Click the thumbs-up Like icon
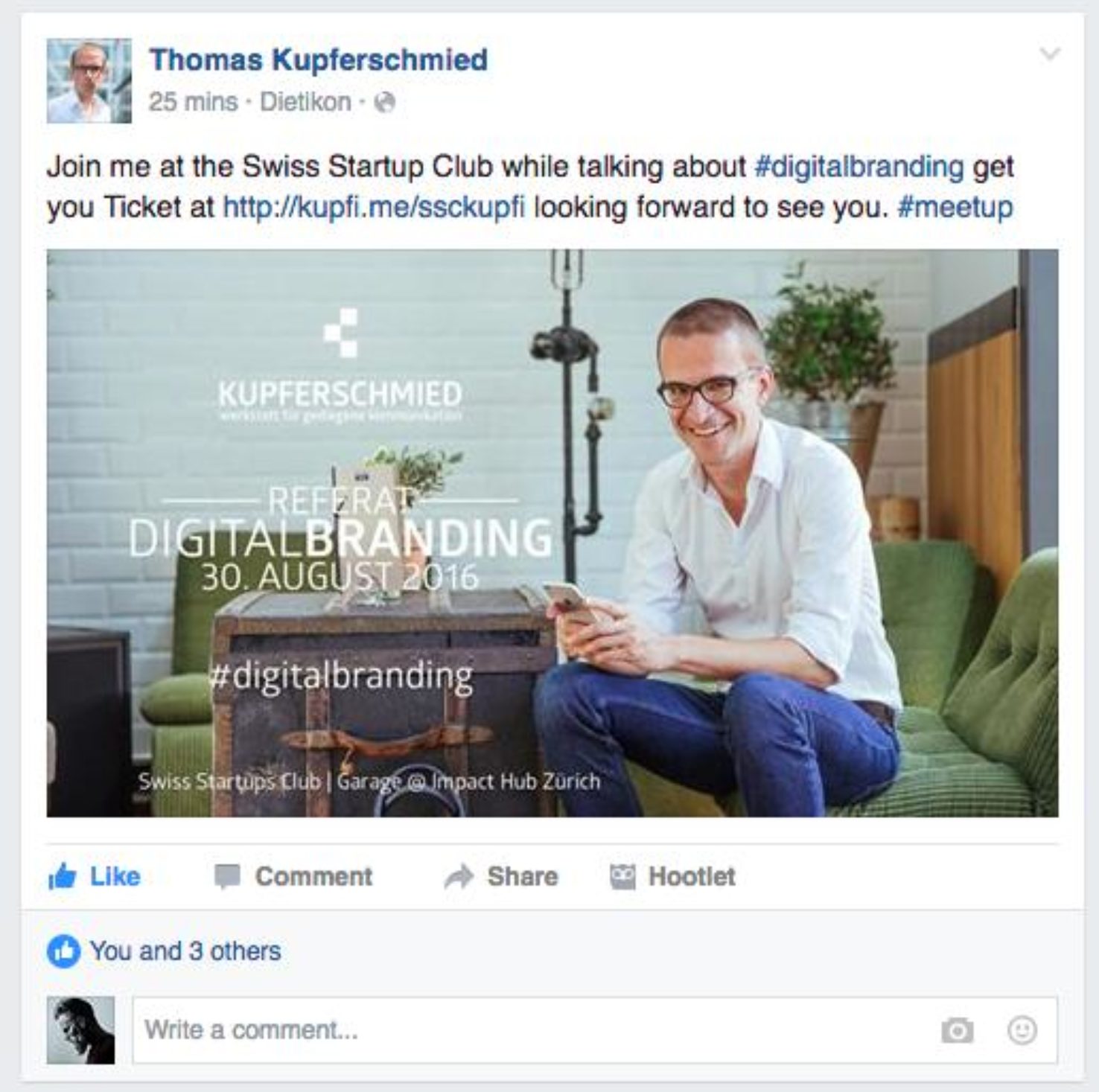1099x1092 pixels. point(62,876)
